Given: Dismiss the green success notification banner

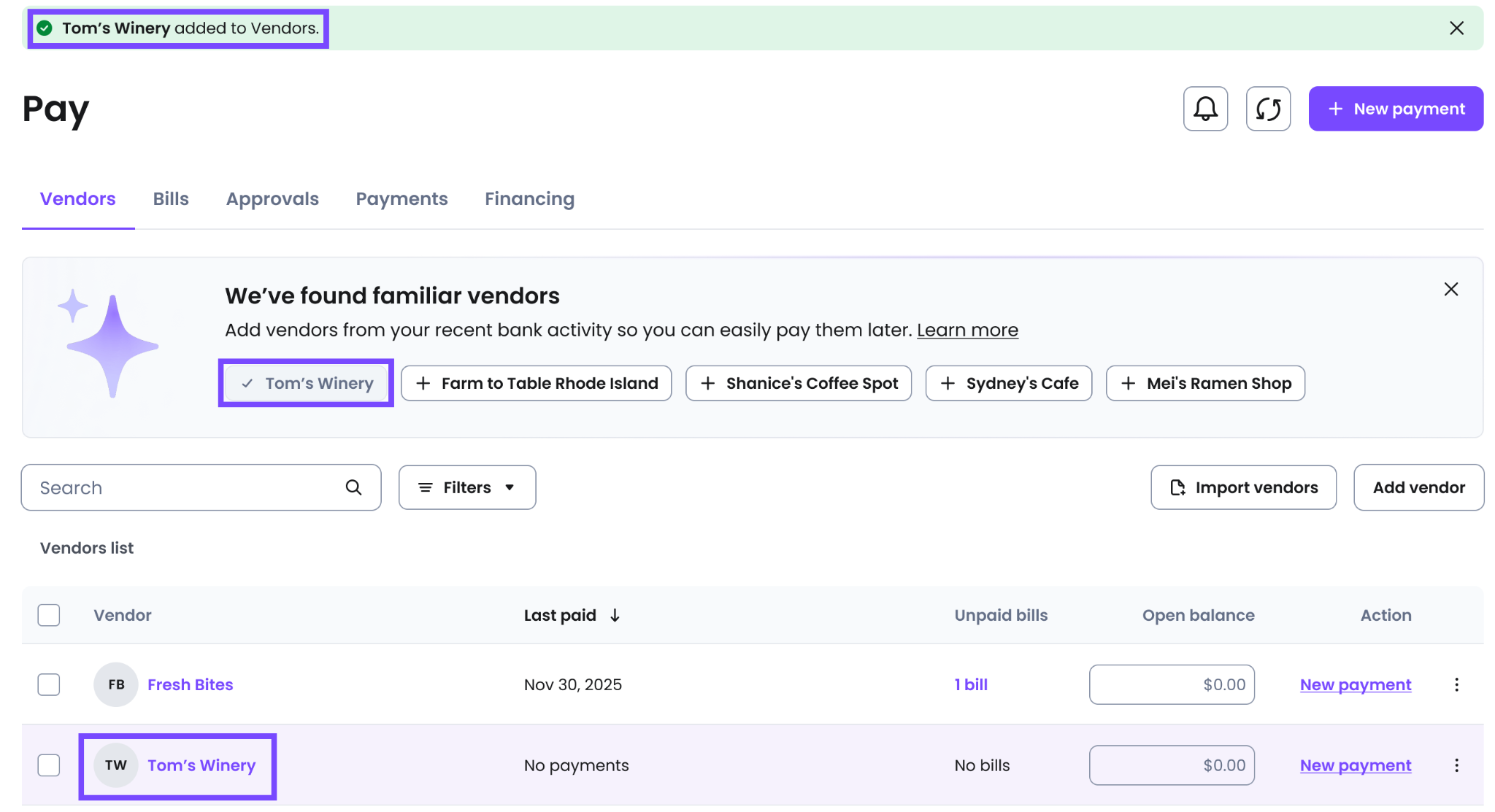Looking at the screenshot, I should (x=1456, y=28).
